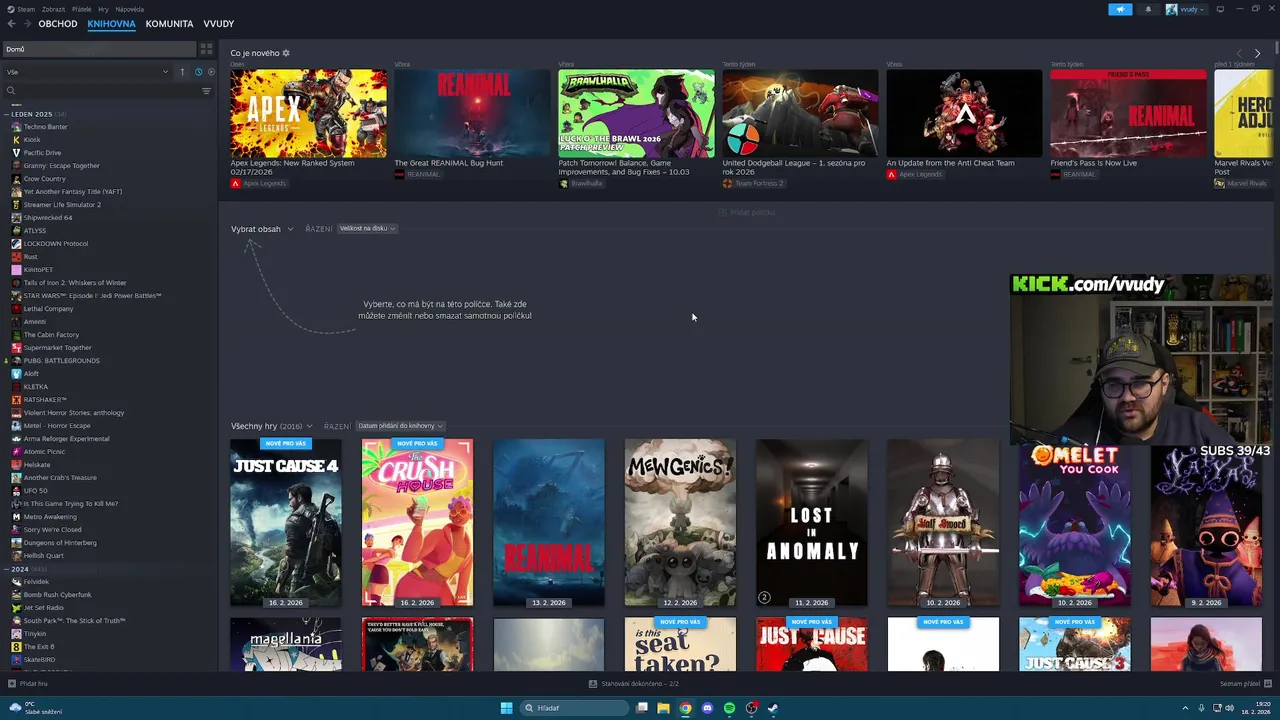
Task: Open Discord from the taskbar
Action: [707, 708]
